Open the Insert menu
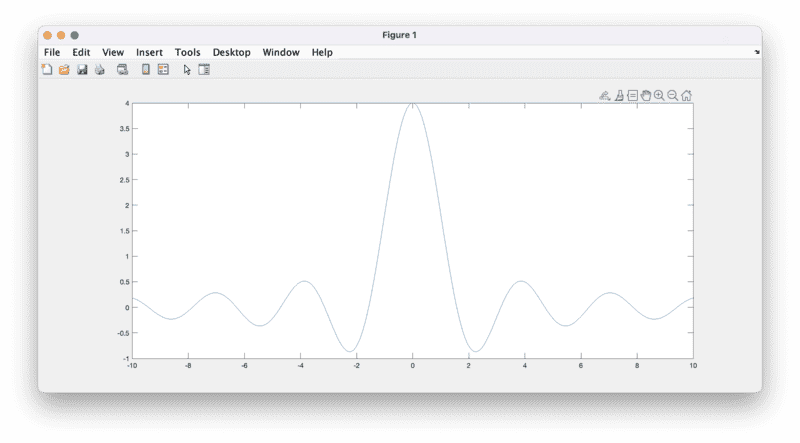Image resolution: width=800 pixels, height=443 pixels. pyautogui.click(x=149, y=52)
